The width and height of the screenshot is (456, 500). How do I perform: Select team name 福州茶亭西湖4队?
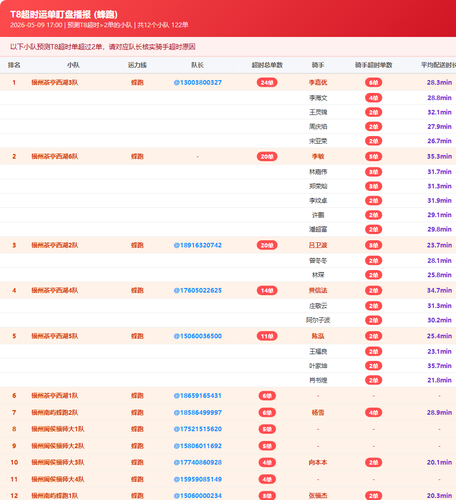[x=55, y=290]
